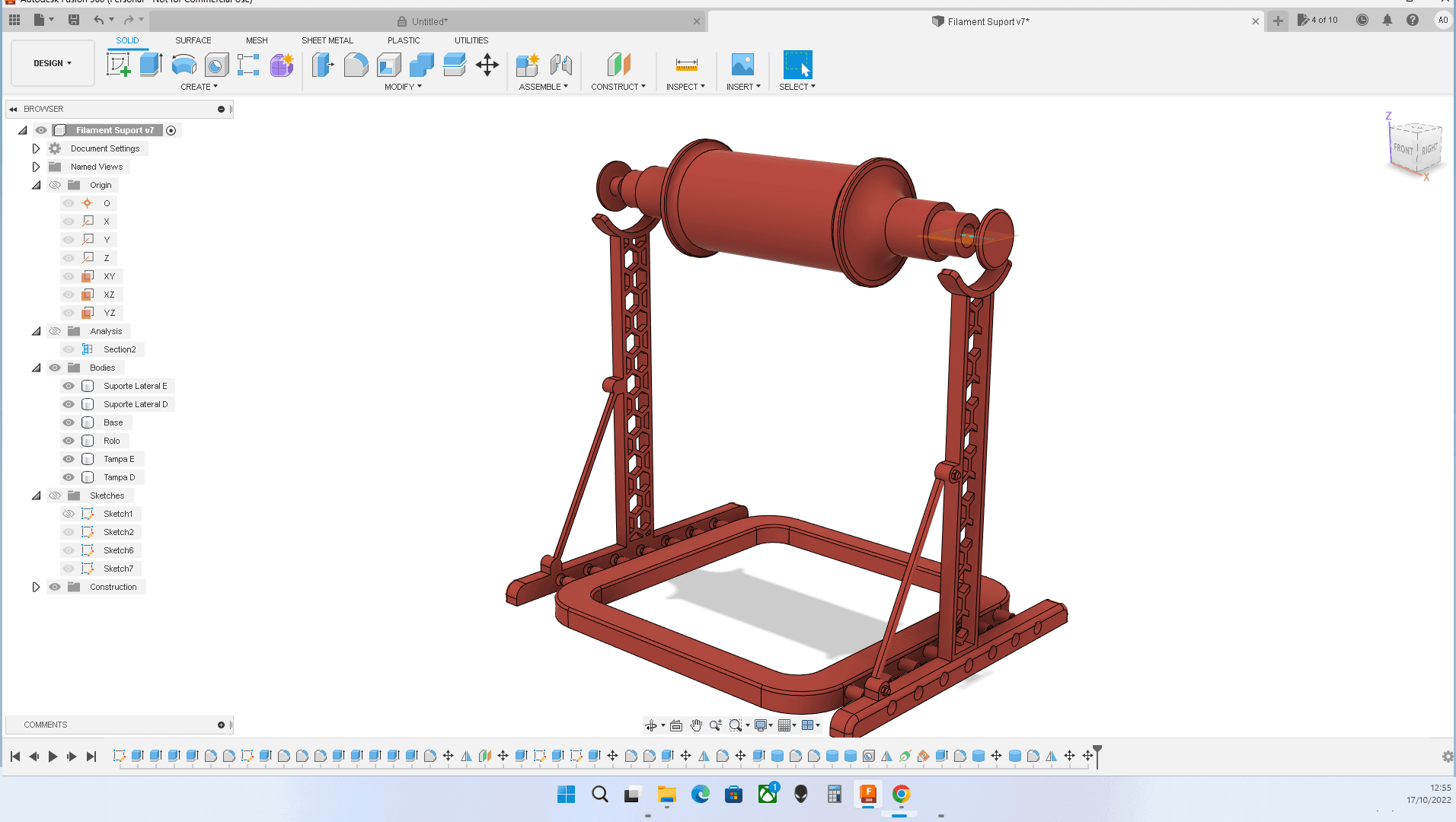Screen dimensions: 1456x822
Task: Select the Press Pull tool
Action: click(323, 65)
